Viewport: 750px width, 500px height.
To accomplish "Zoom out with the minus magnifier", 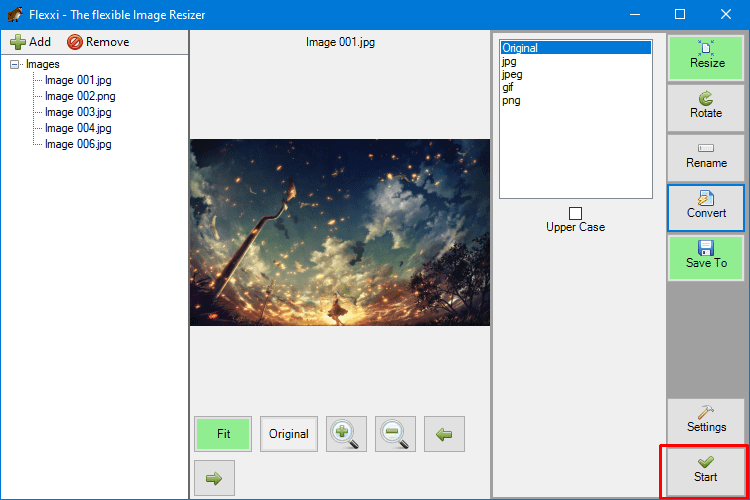I will point(395,434).
